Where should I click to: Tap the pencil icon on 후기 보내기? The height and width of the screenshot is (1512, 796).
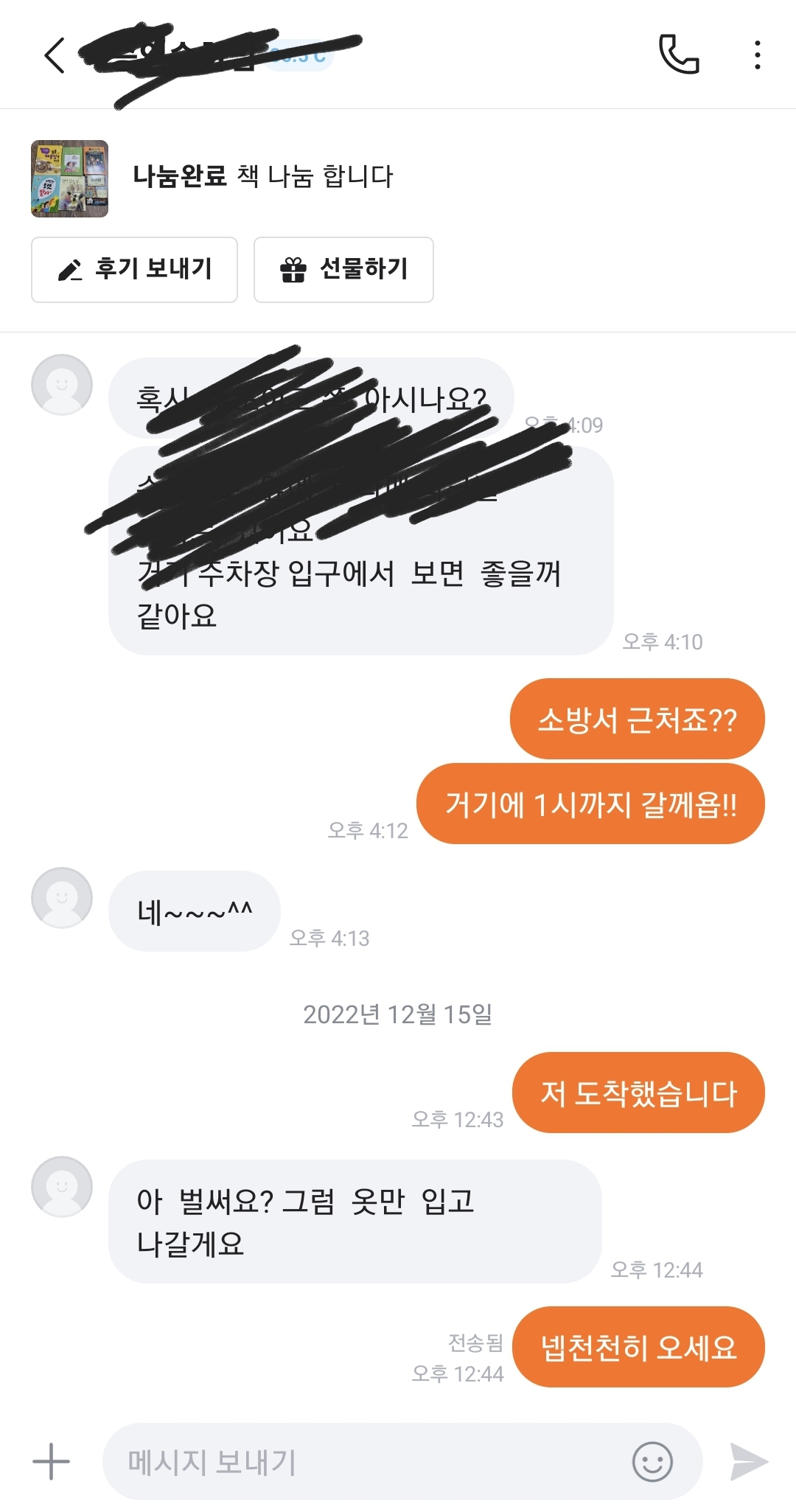[70, 270]
